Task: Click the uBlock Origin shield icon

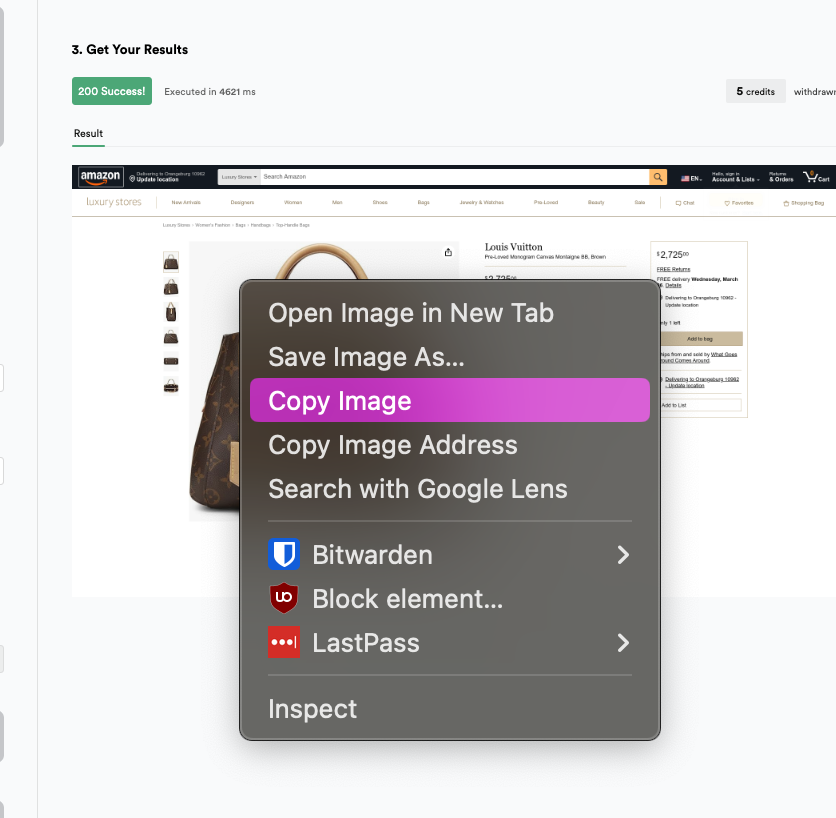Action: tap(284, 598)
